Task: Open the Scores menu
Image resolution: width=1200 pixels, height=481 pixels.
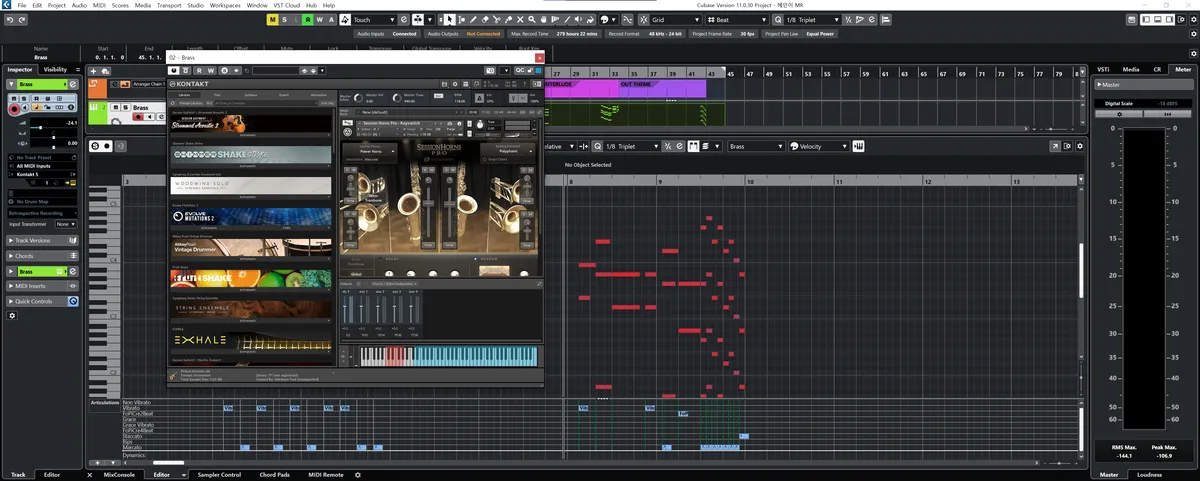Action: coord(120,5)
